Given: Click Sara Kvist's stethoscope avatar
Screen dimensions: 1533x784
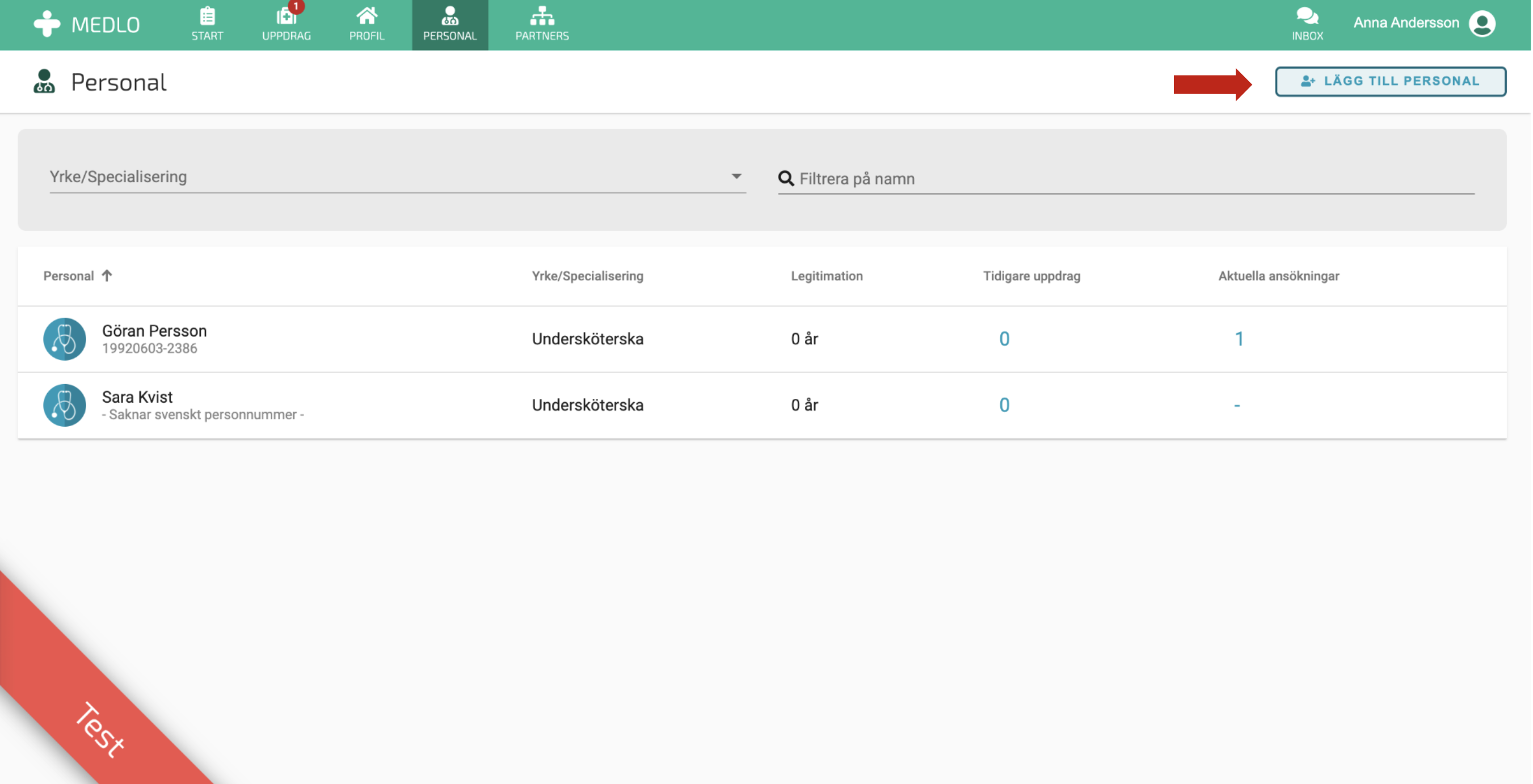Looking at the screenshot, I should 65,405.
